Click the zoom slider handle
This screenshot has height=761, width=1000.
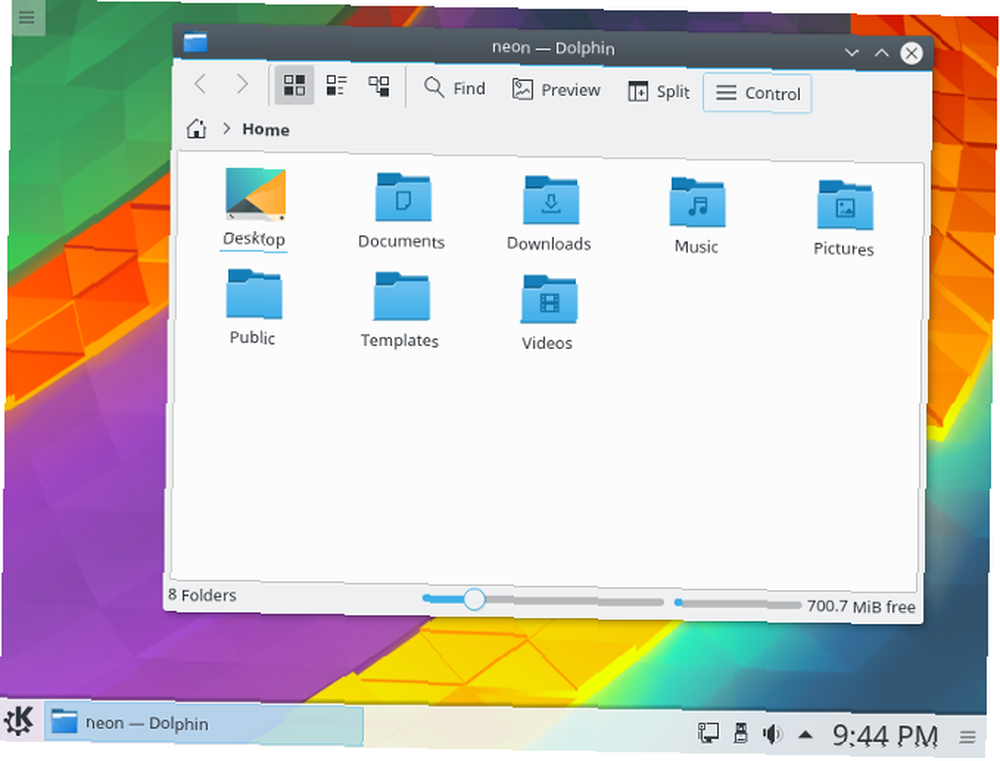(x=474, y=599)
